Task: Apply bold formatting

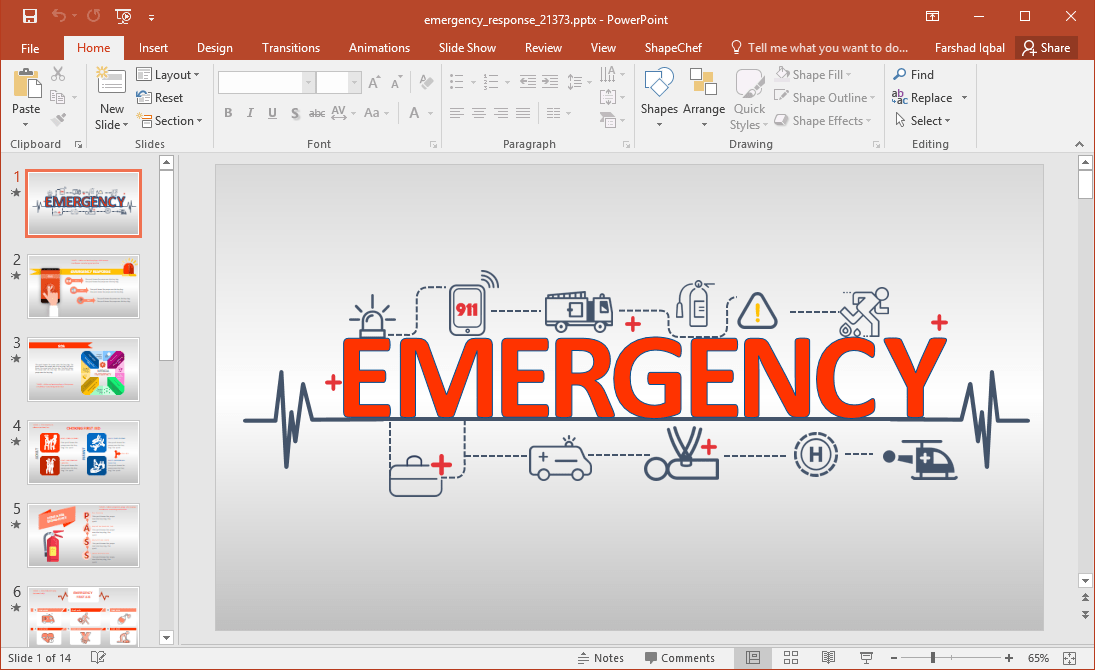Action: pos(228,113)
